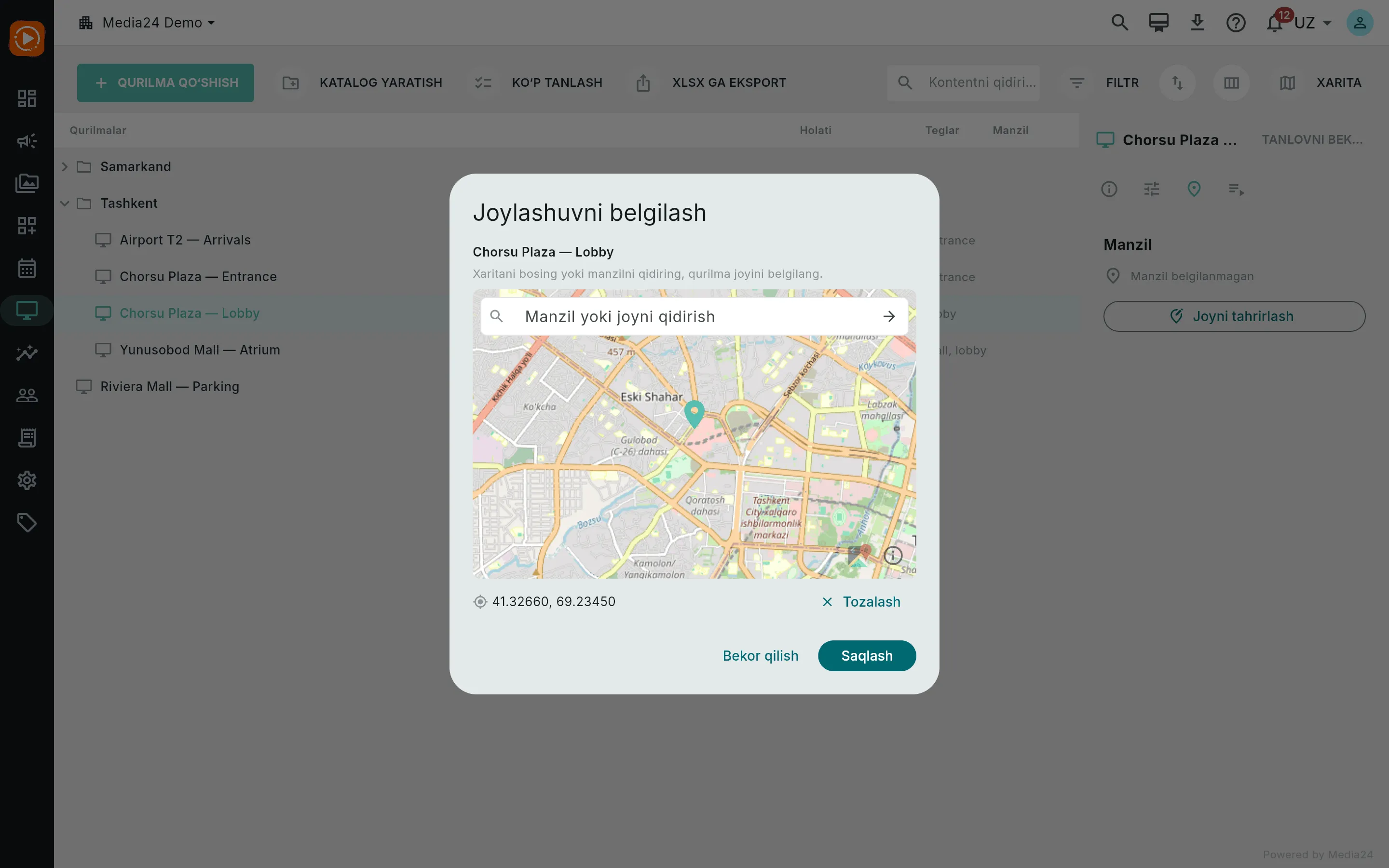The image size is (1389, 868).
Task: Select Yunusobod Mall — Atrium device
Action: click(x=199, y=350)
